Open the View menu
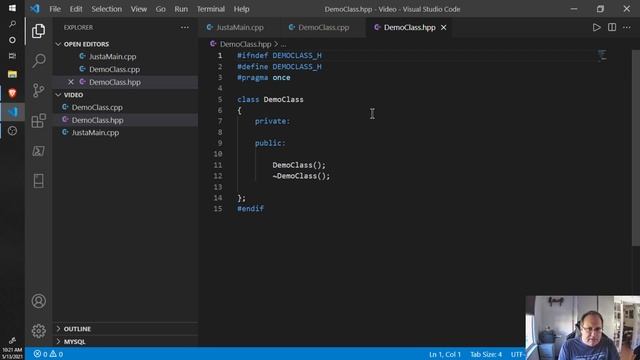The image size is (640, 360). tap(139, 9)
